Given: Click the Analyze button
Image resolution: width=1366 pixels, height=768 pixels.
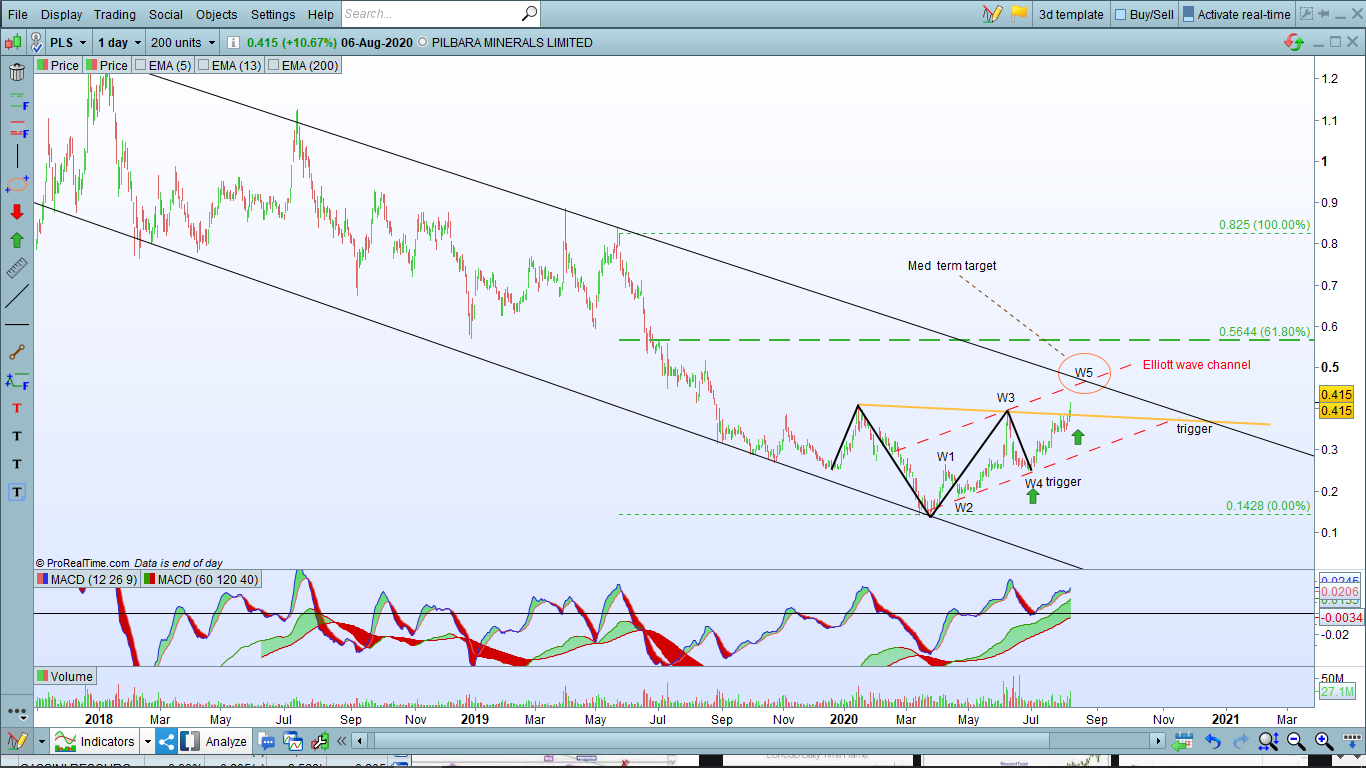Looking at the screenshot, I should 215,741.
